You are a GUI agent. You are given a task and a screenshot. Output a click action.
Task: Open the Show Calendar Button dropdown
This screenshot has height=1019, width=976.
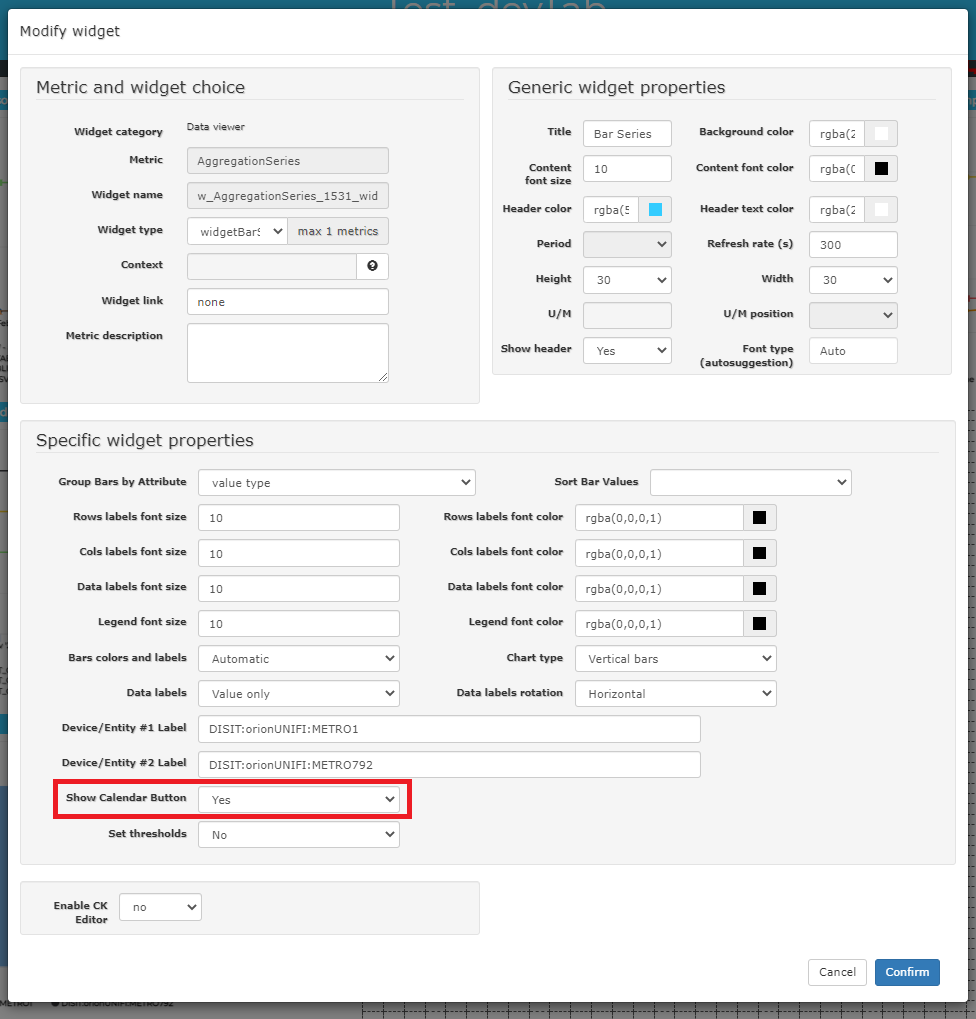299,800
